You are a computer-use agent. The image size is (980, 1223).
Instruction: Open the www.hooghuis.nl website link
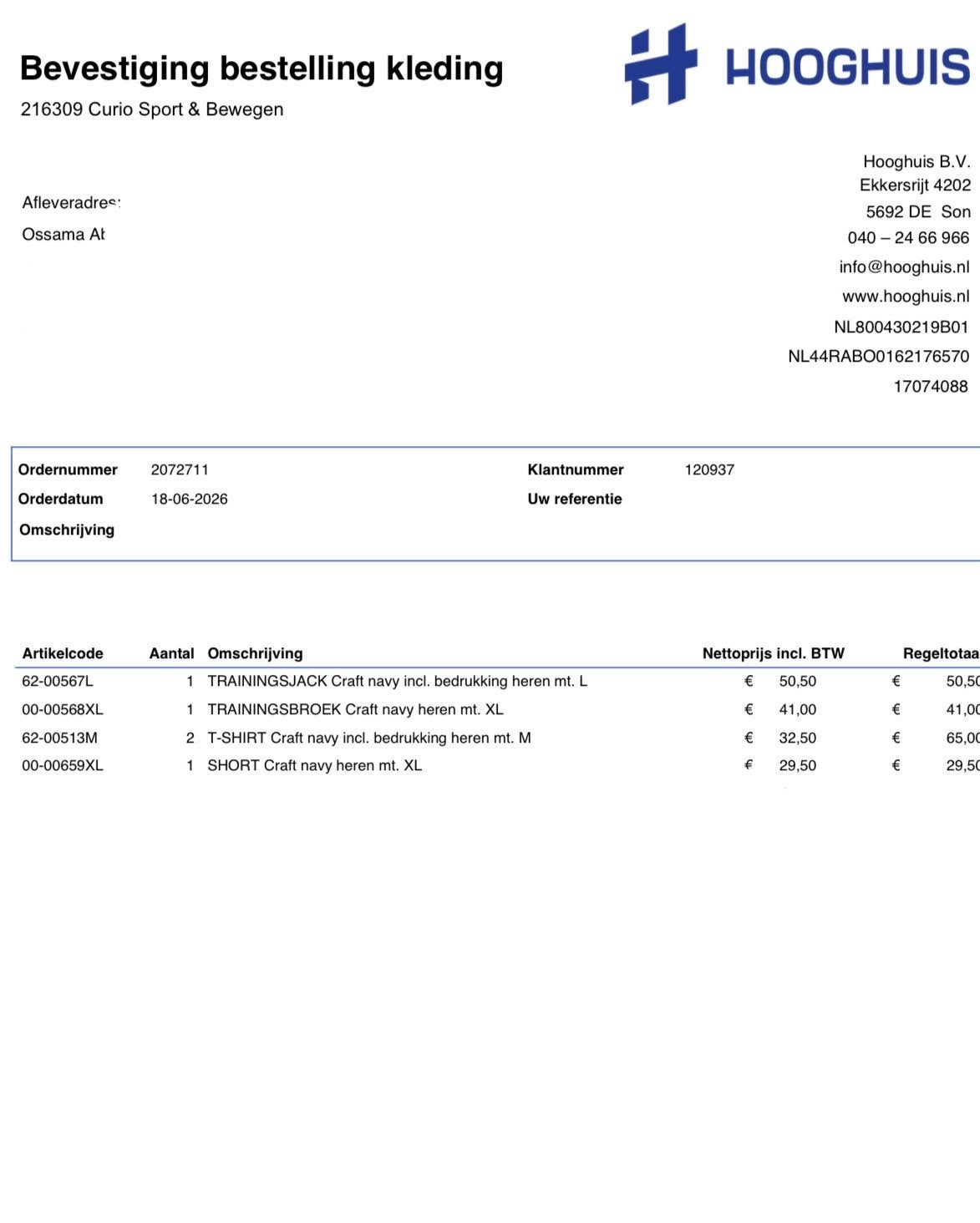906,296
